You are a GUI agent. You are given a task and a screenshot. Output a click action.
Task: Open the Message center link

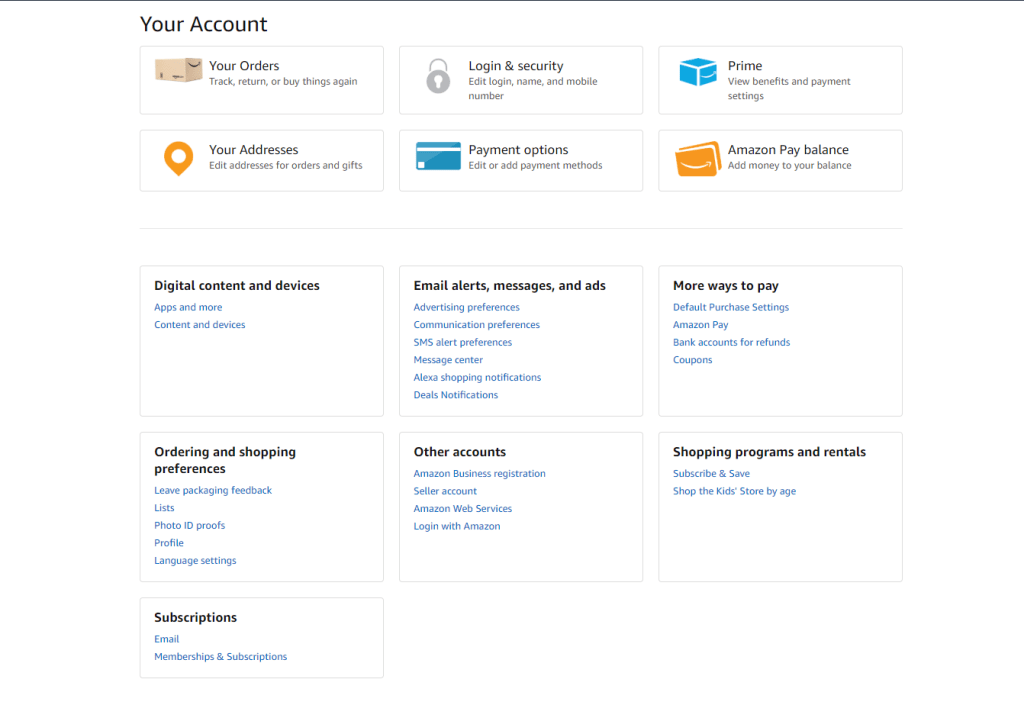tap(448, 360)
